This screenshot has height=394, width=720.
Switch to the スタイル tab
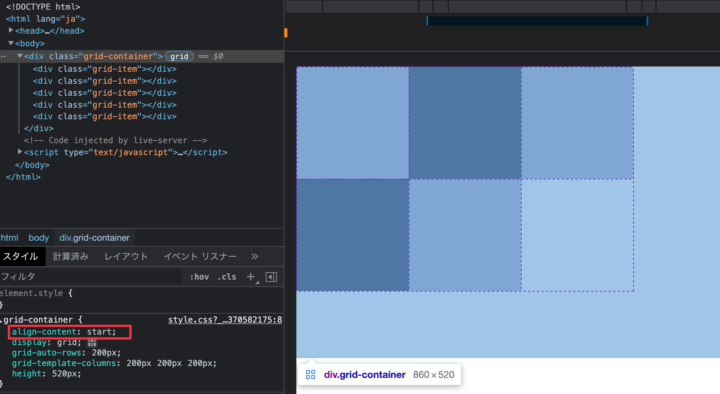point(21,256)
